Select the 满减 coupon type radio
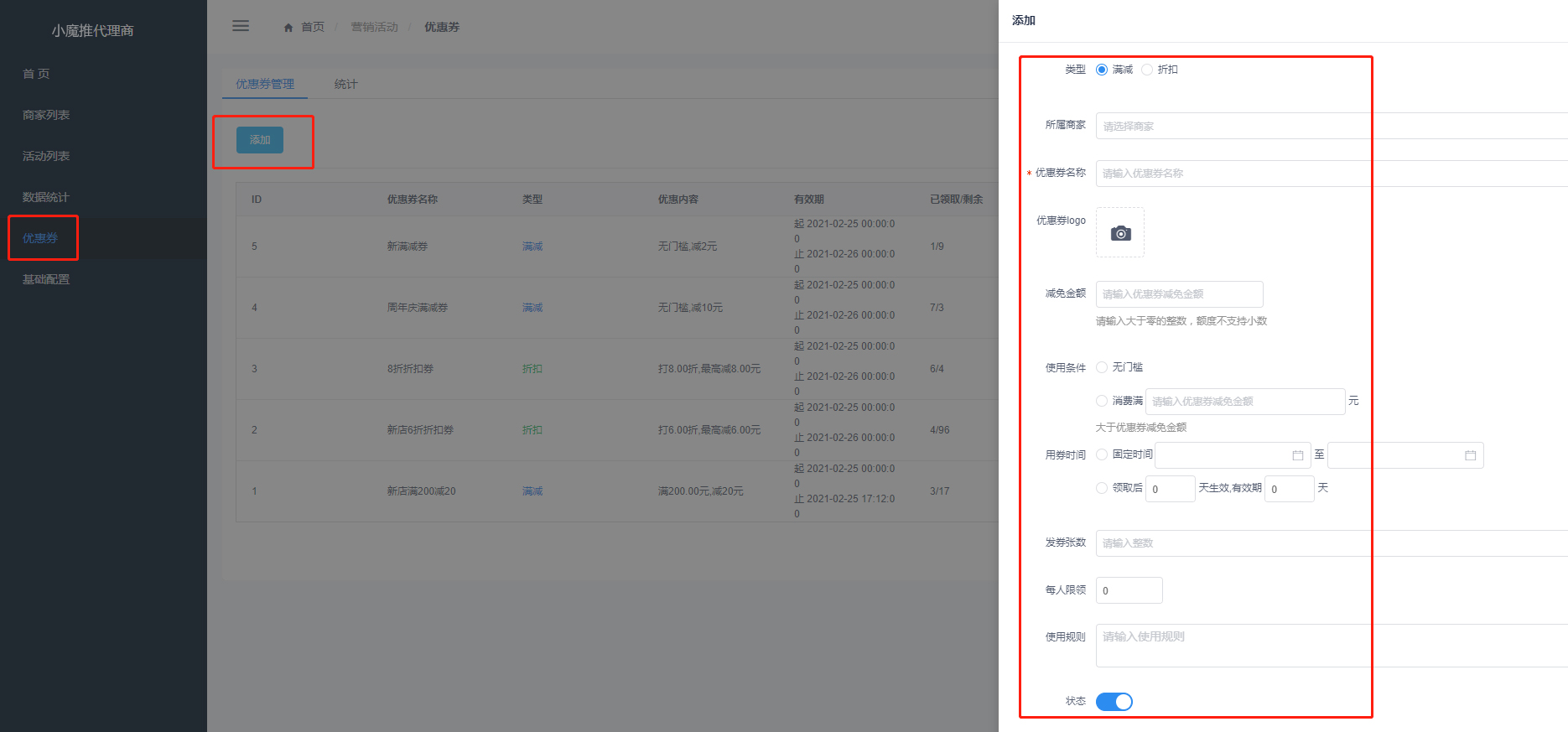 coord(1102,70)
